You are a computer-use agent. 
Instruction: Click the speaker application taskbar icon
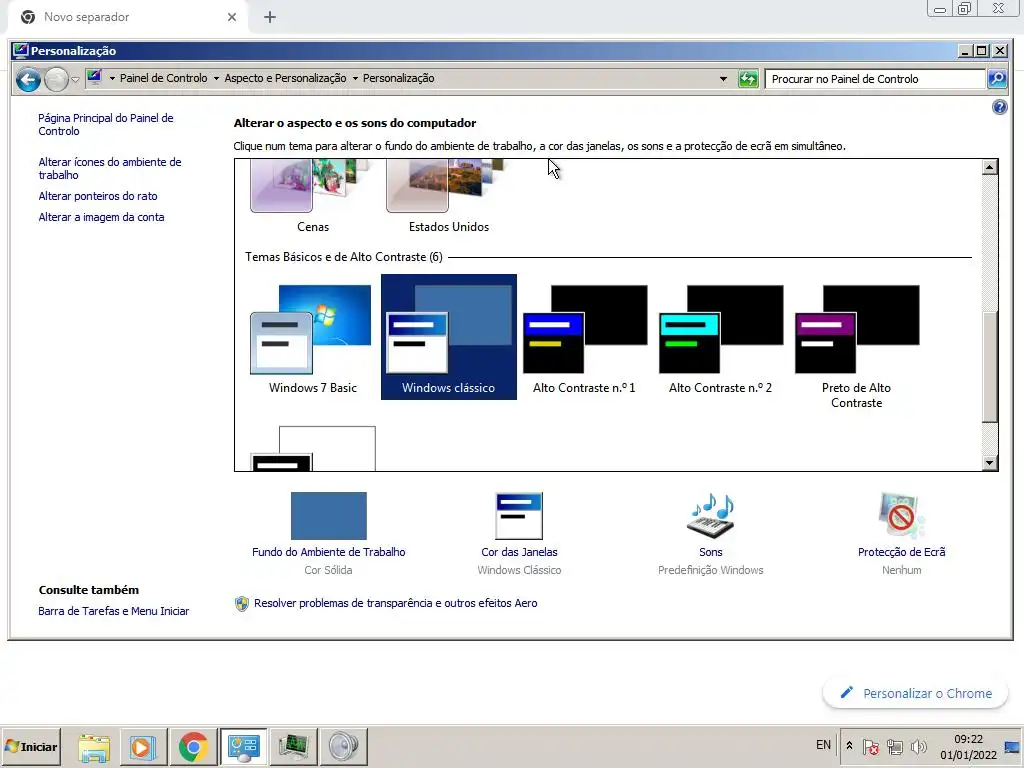(x=344, y=746)
